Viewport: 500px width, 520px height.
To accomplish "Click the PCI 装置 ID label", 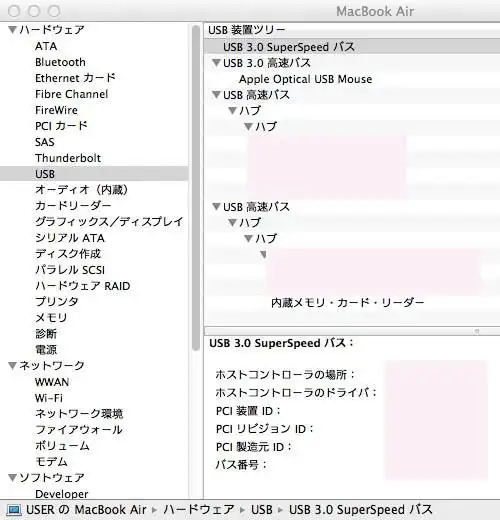I will (248, 411).
